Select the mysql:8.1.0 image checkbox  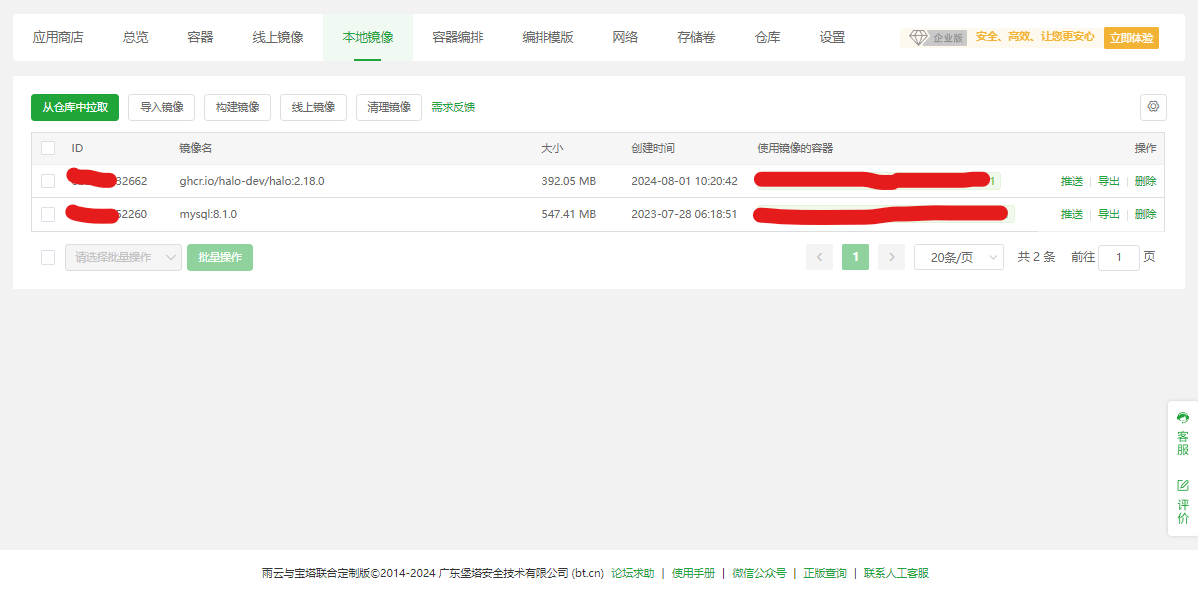coord(47,213)
